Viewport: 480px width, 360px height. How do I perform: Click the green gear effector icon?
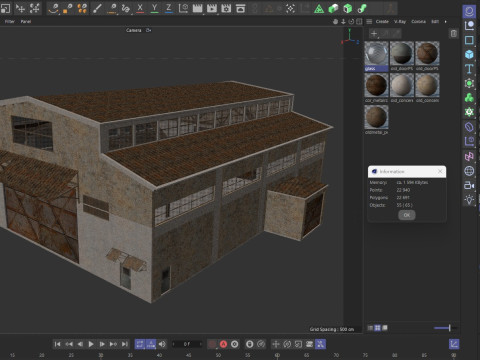coord(469,112)
